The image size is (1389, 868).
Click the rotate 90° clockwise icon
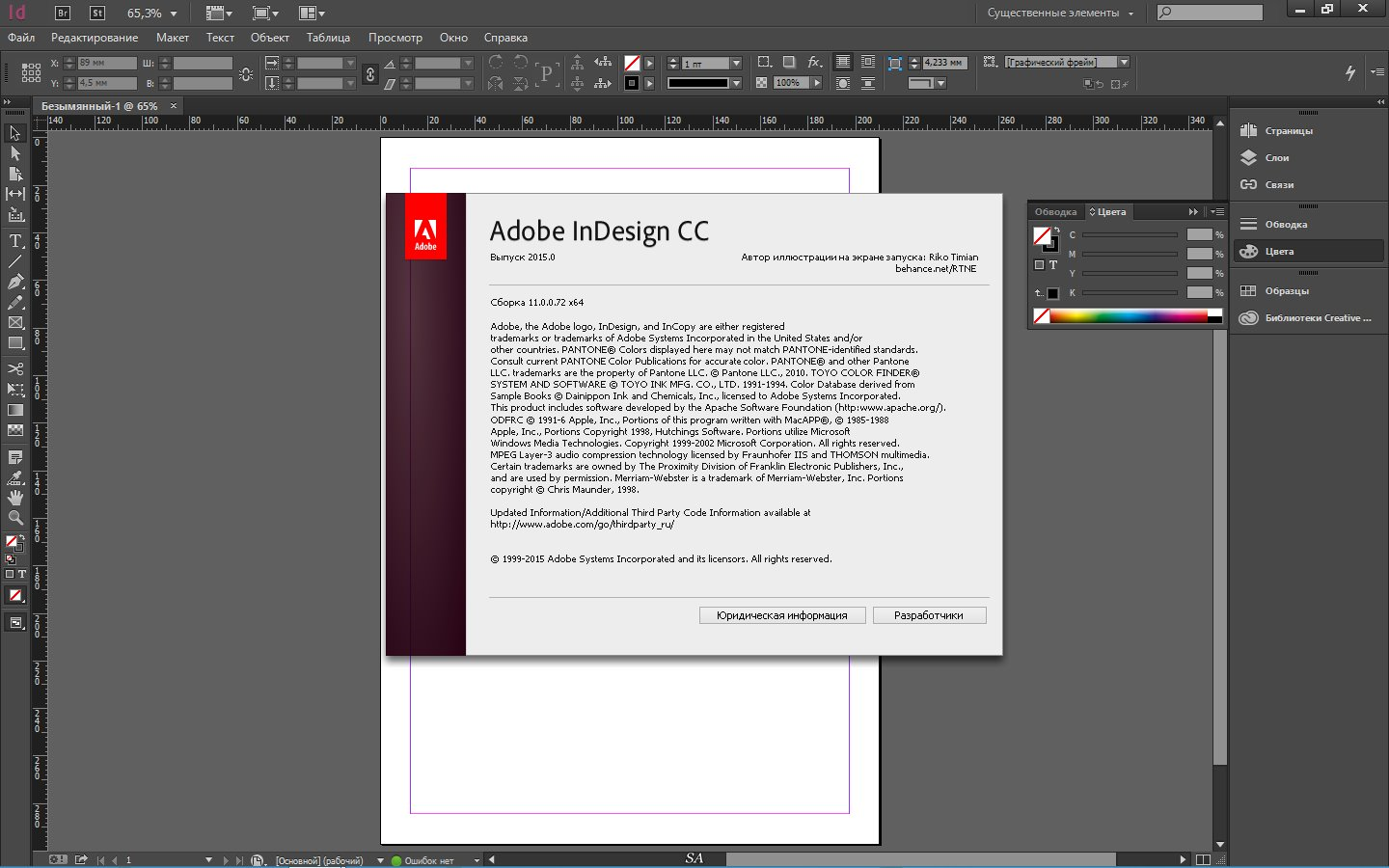496,63
